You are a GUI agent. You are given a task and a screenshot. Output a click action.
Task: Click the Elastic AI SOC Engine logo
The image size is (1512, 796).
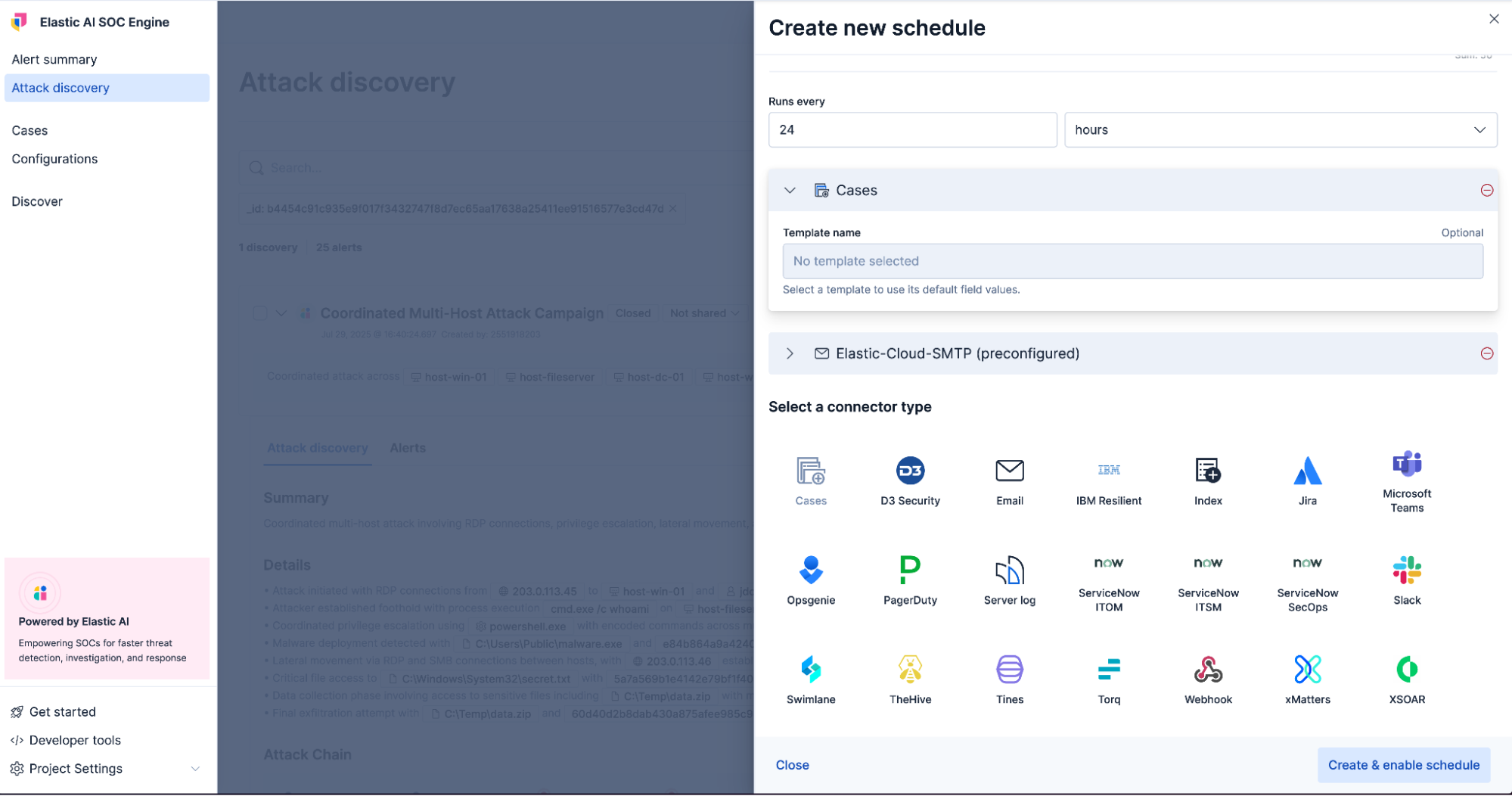point(20,22)
